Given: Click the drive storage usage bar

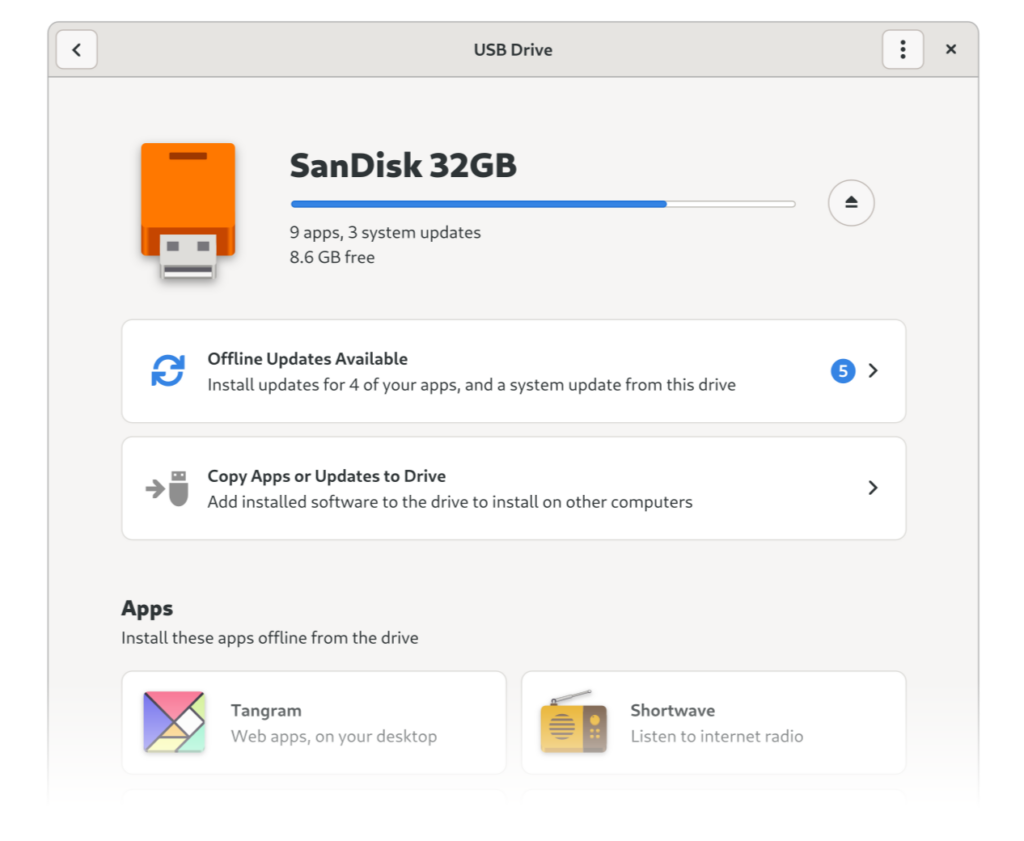Looking at the screenshot, I should [543, 204].
